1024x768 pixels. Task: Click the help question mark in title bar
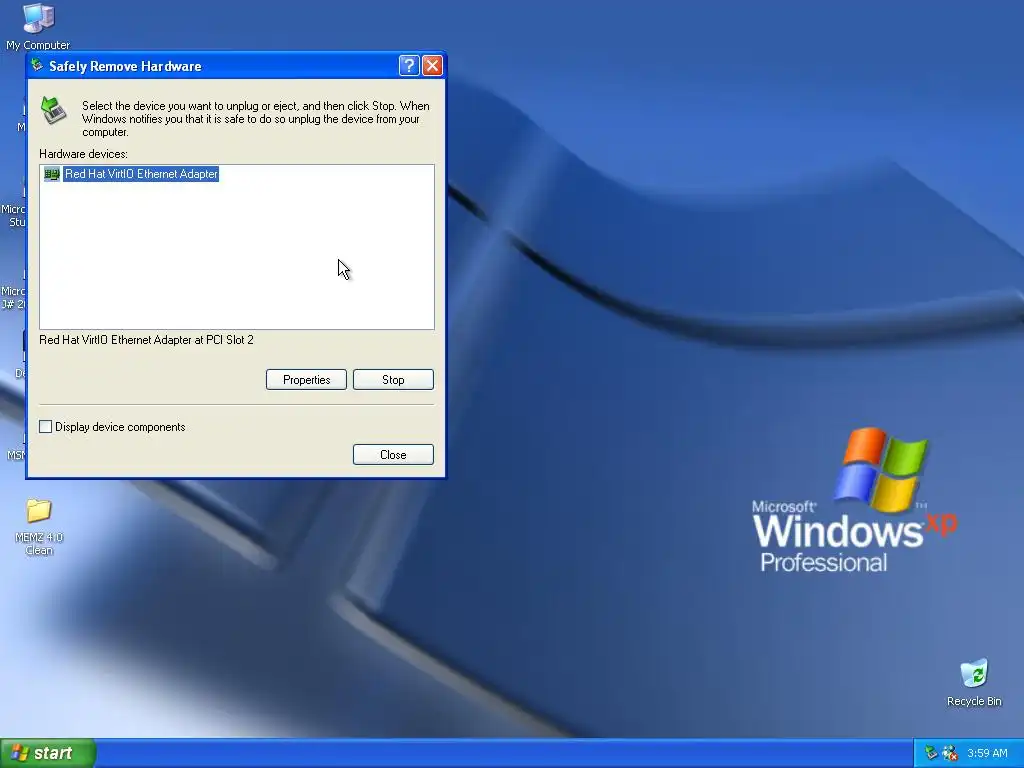(409, 65)
